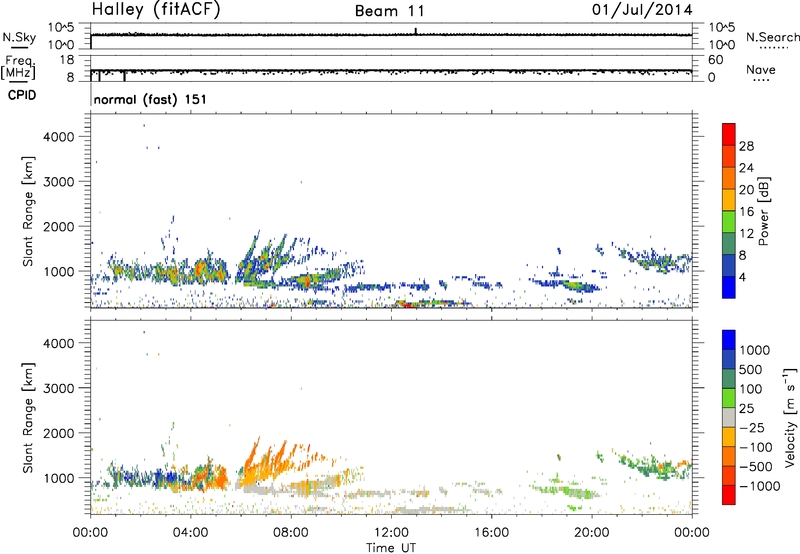Click the 'Slant Range [km]' label of power panel
The image size is (800, 554).
click(x=28, y=211)
